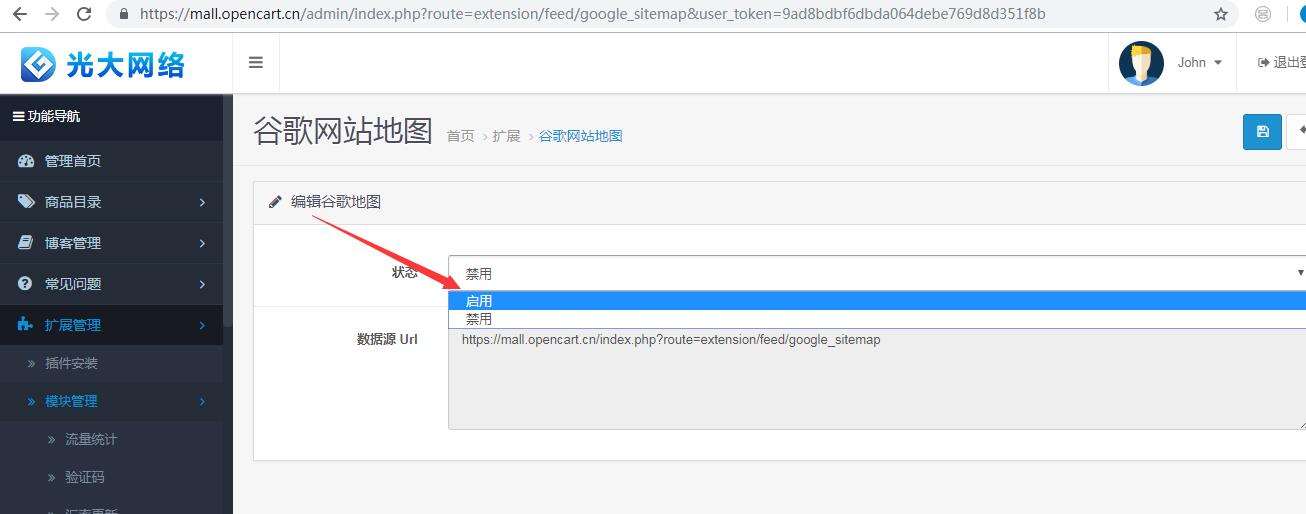This screenshot has width=1306, height=514.
Task: Bookmark page with the star icon
Action: (1220, 14)
